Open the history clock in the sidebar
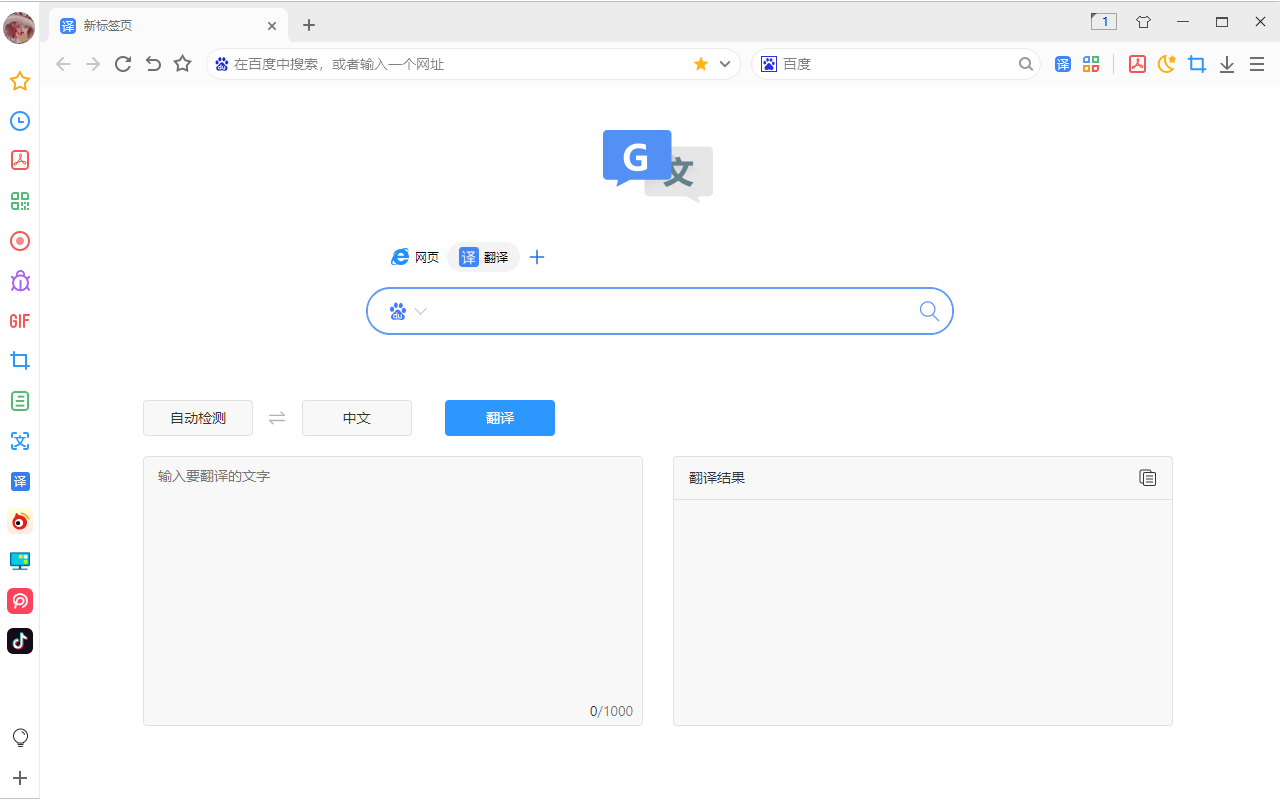This screenshot has width=1280, height=800. (x=20, y=121)
